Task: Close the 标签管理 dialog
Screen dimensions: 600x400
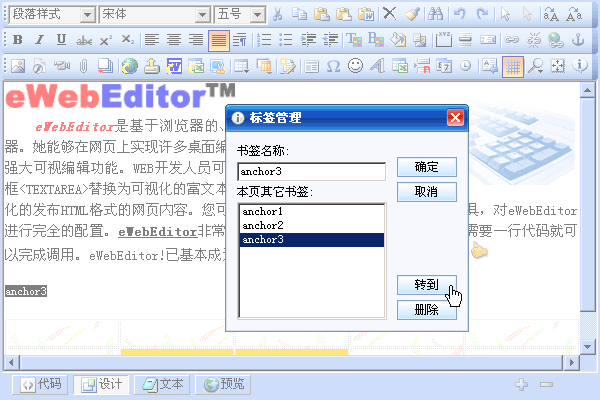Action: point(455,118)
